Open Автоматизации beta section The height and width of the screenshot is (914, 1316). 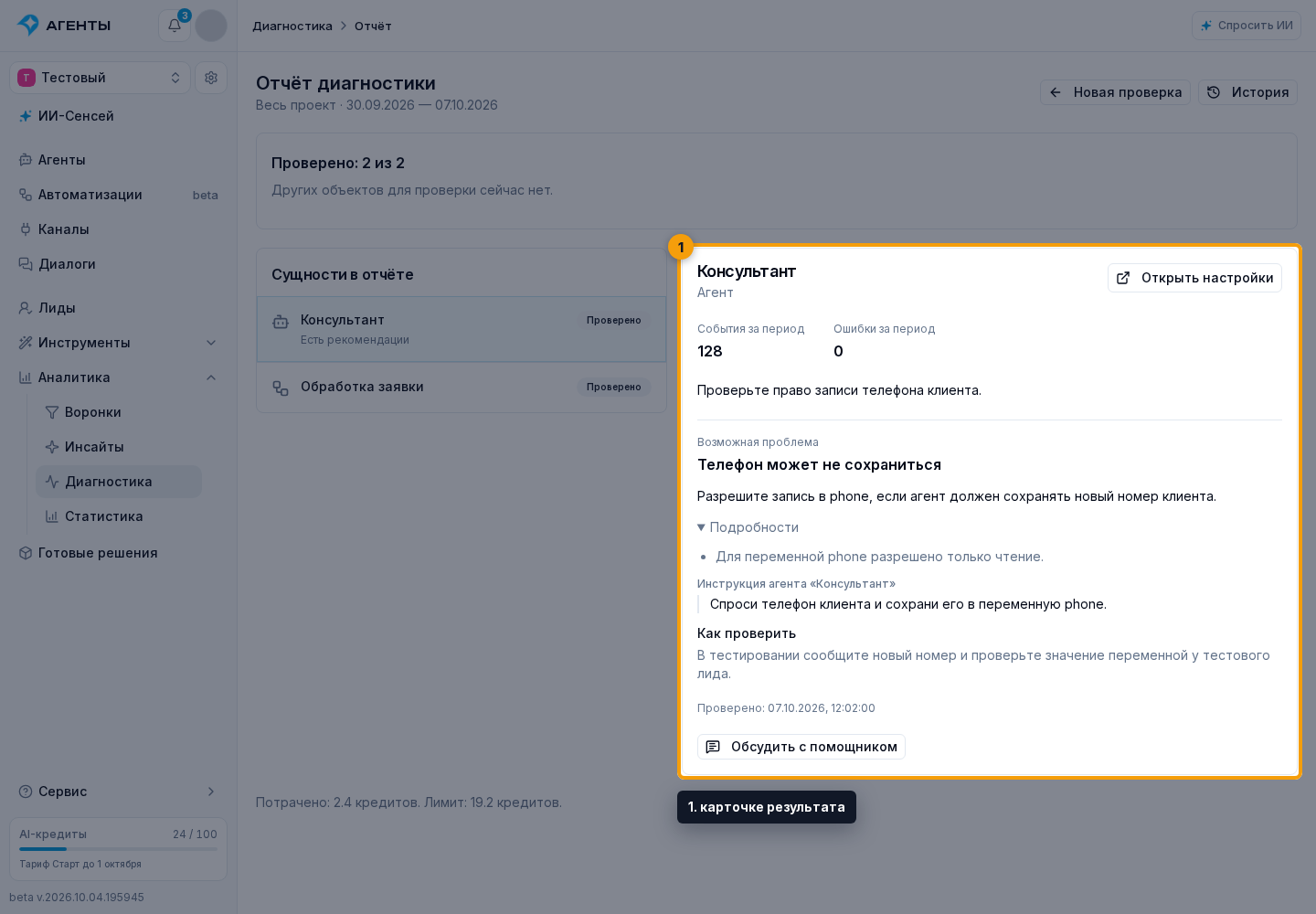[118, 195]
